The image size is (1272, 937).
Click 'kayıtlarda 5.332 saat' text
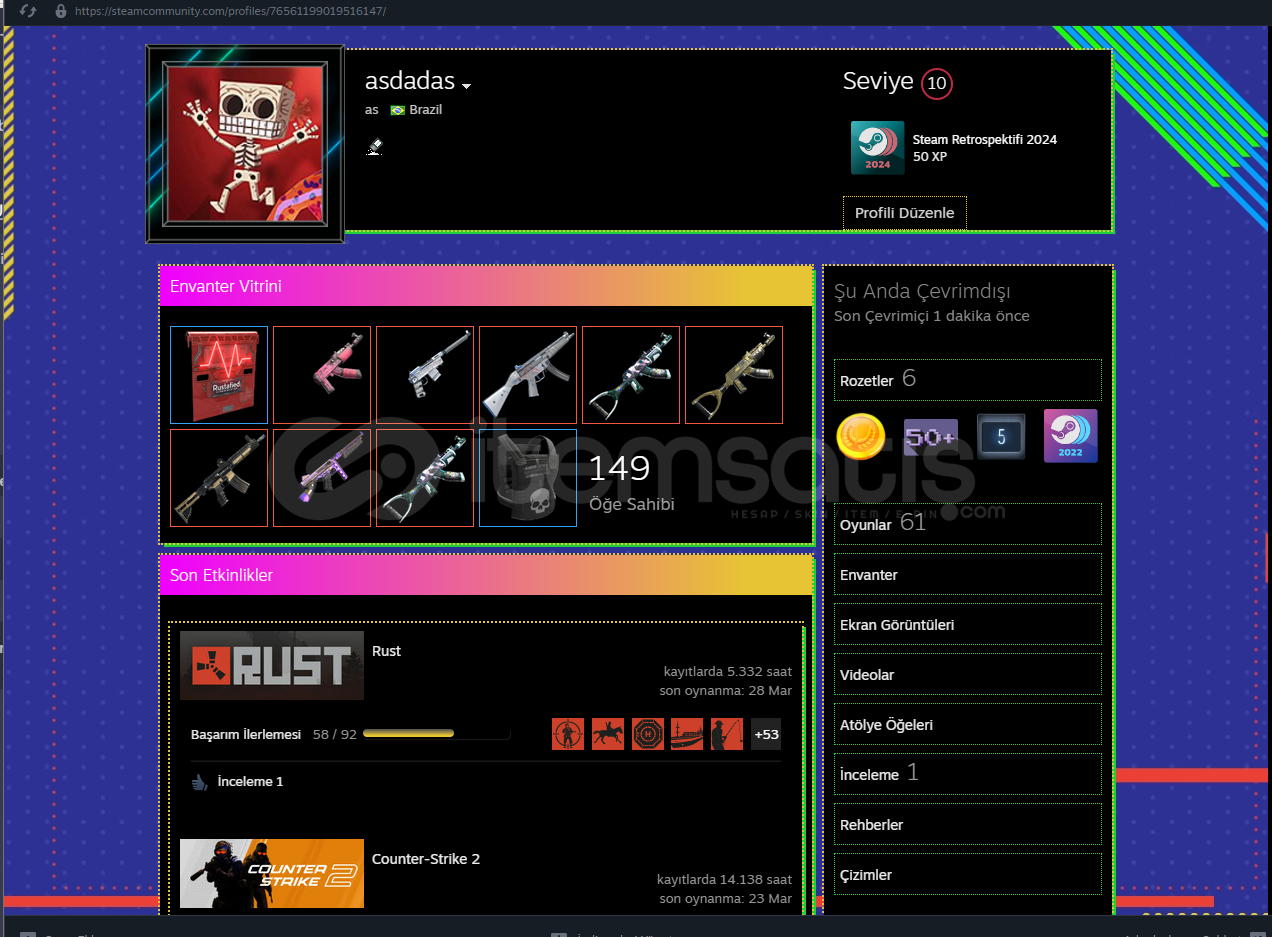tap(728, 672)
